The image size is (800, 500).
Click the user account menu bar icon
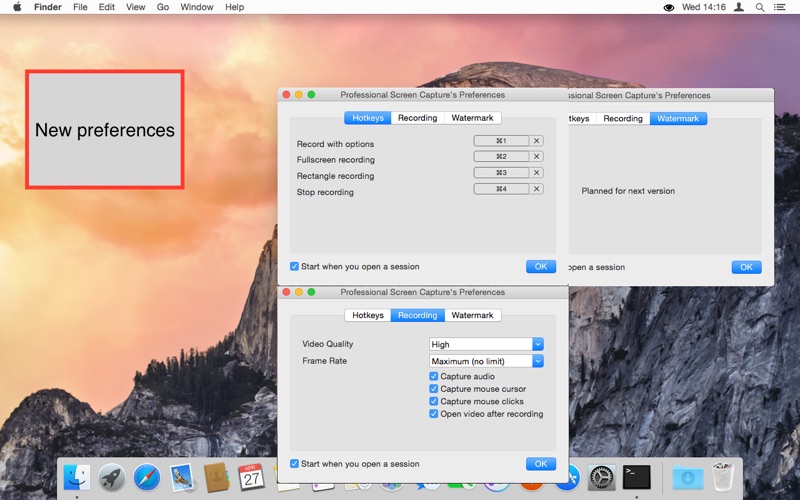pos(738,7)
